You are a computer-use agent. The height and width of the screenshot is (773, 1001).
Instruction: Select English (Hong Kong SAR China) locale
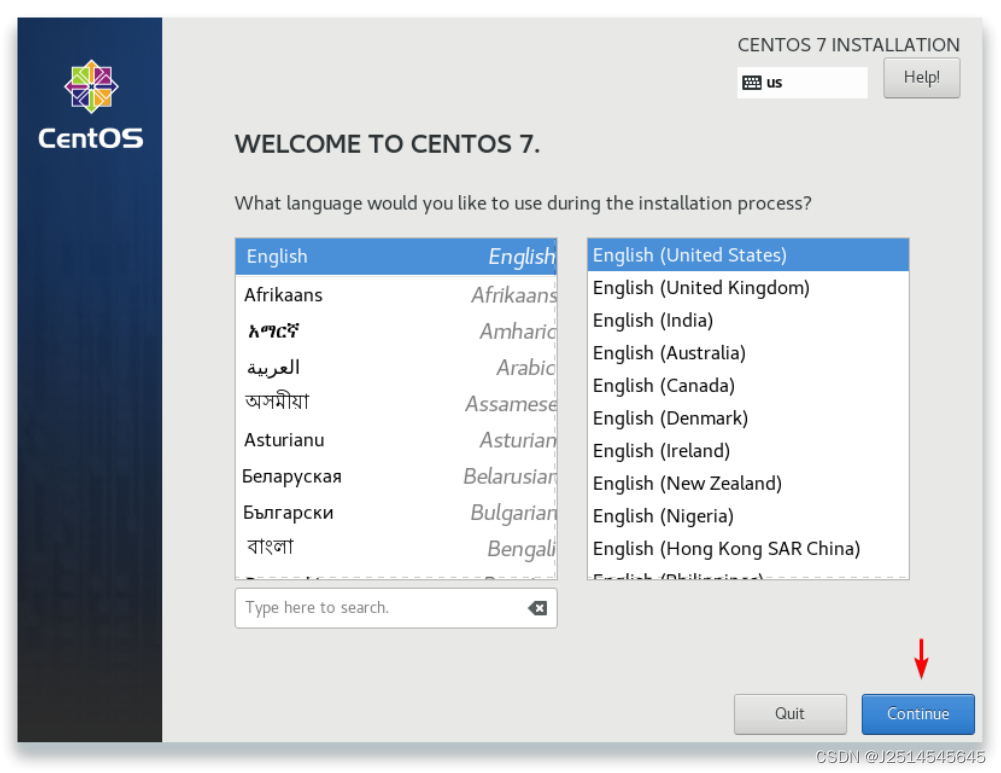748,548
